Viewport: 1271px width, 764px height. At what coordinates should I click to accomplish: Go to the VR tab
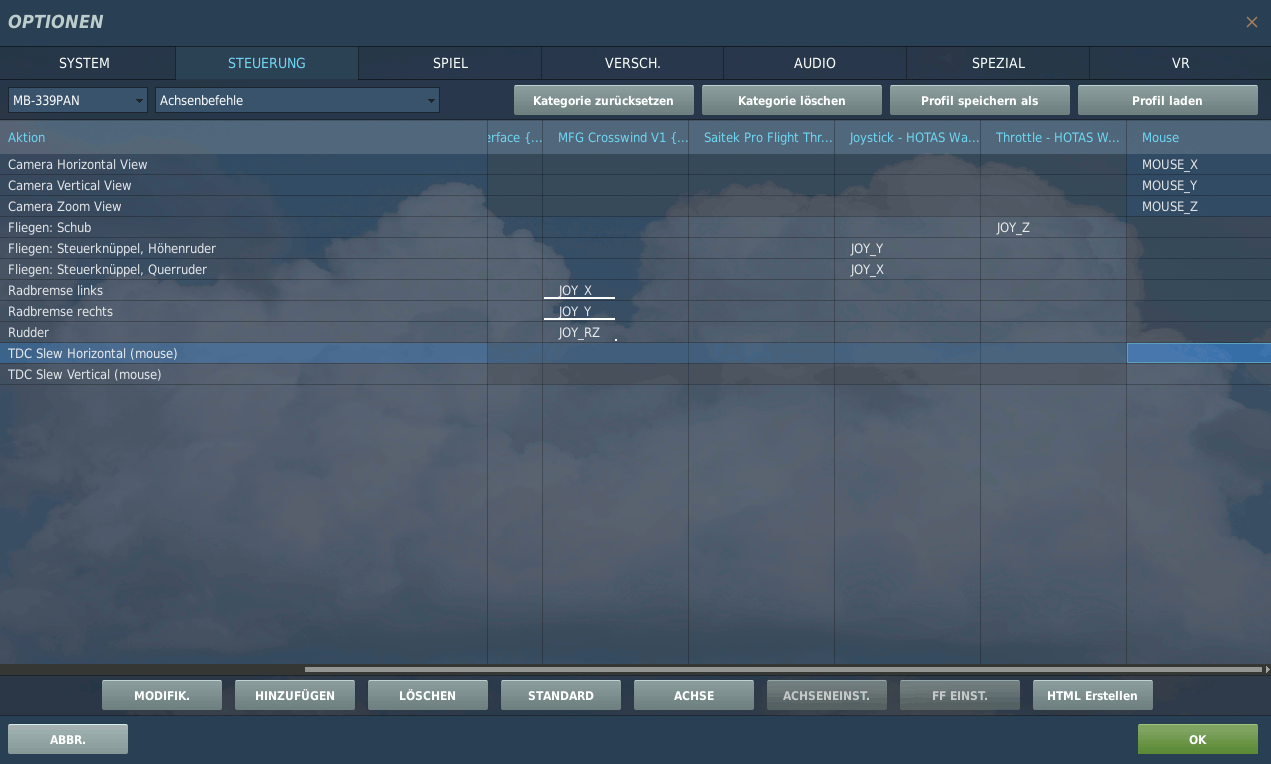pos(1180,63)
